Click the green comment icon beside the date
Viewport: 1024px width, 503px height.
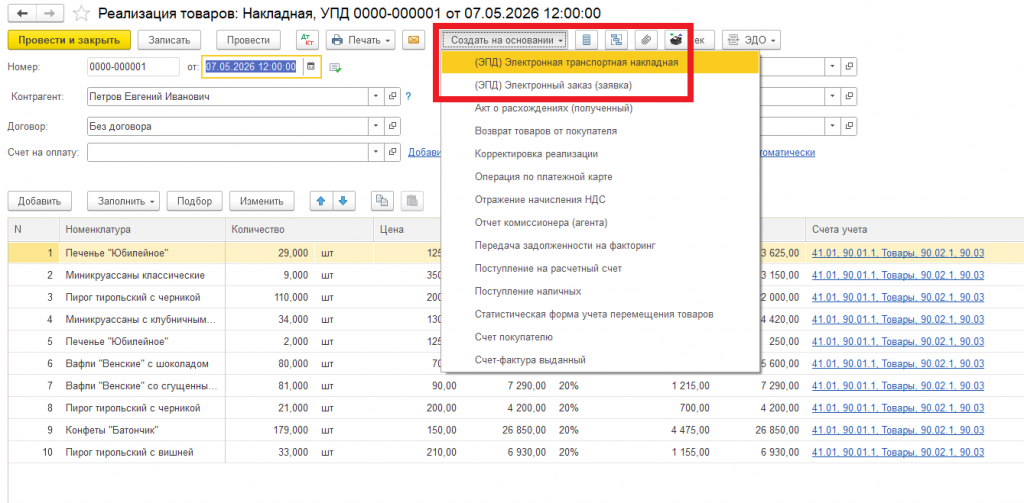click(336, 67)
